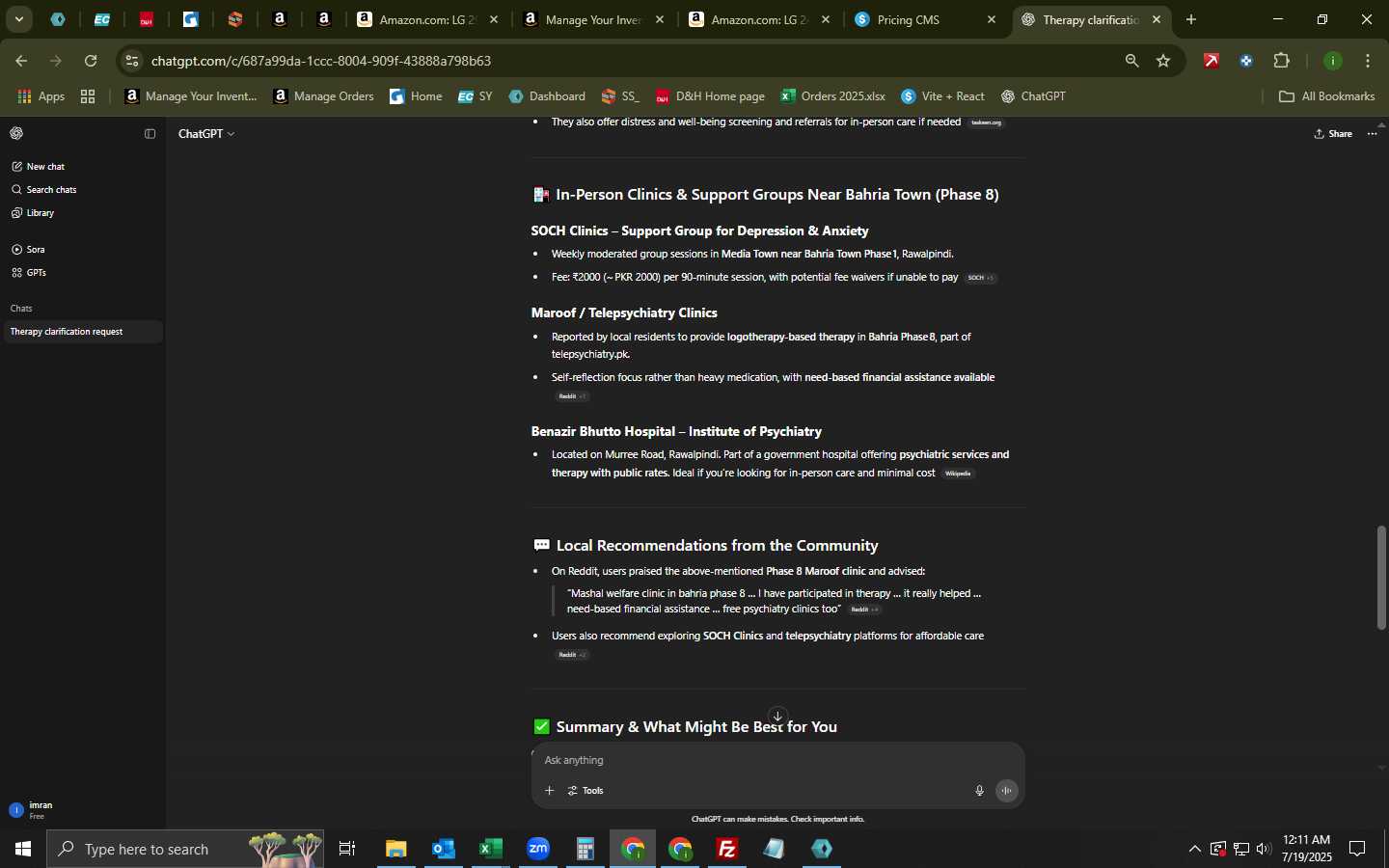The image size is (1389, 868).
Task: Open the SOCH source citation chip
Action: pos(981,279)
